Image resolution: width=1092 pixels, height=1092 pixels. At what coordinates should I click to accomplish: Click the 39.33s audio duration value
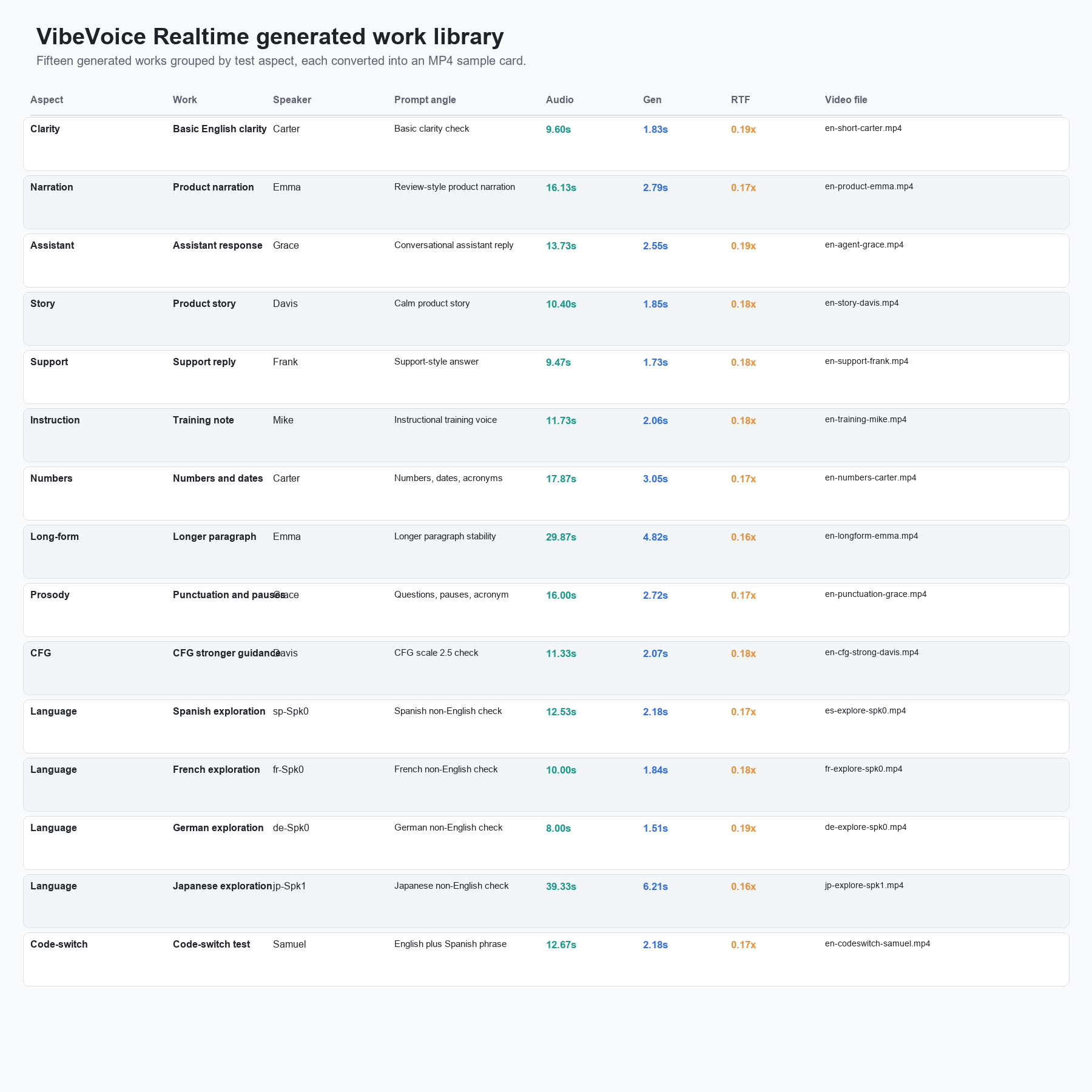coord(561,887)
